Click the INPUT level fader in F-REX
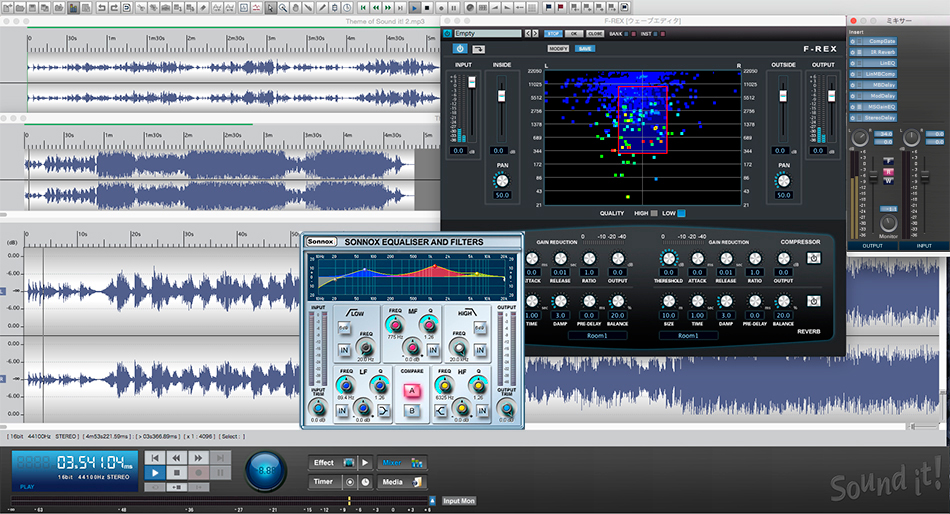 click(472, 82)
